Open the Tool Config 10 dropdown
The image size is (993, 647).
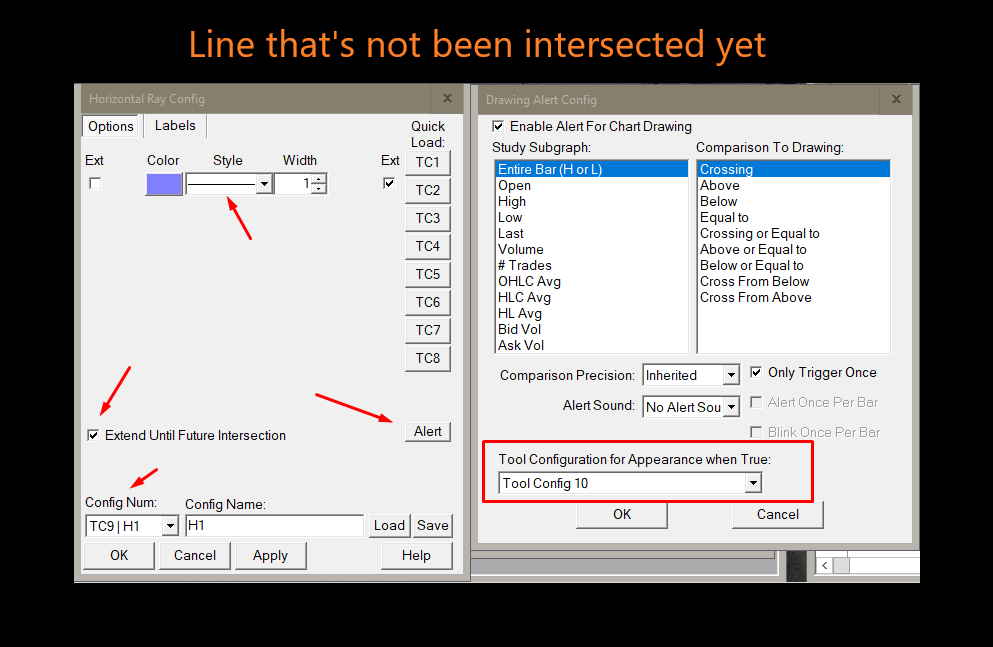(x=630, y=483)
